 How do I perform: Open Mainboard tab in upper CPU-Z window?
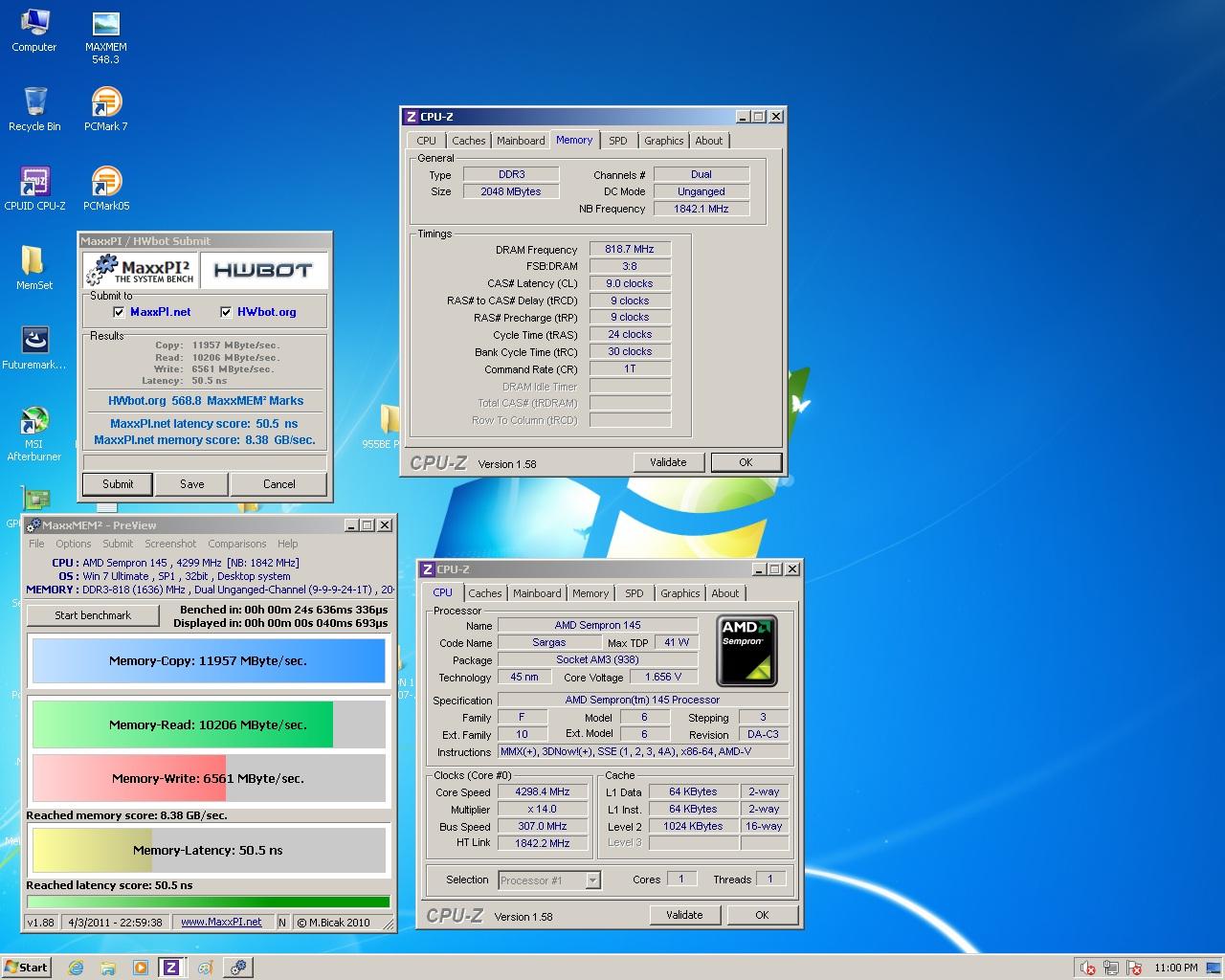coord(521,141)
